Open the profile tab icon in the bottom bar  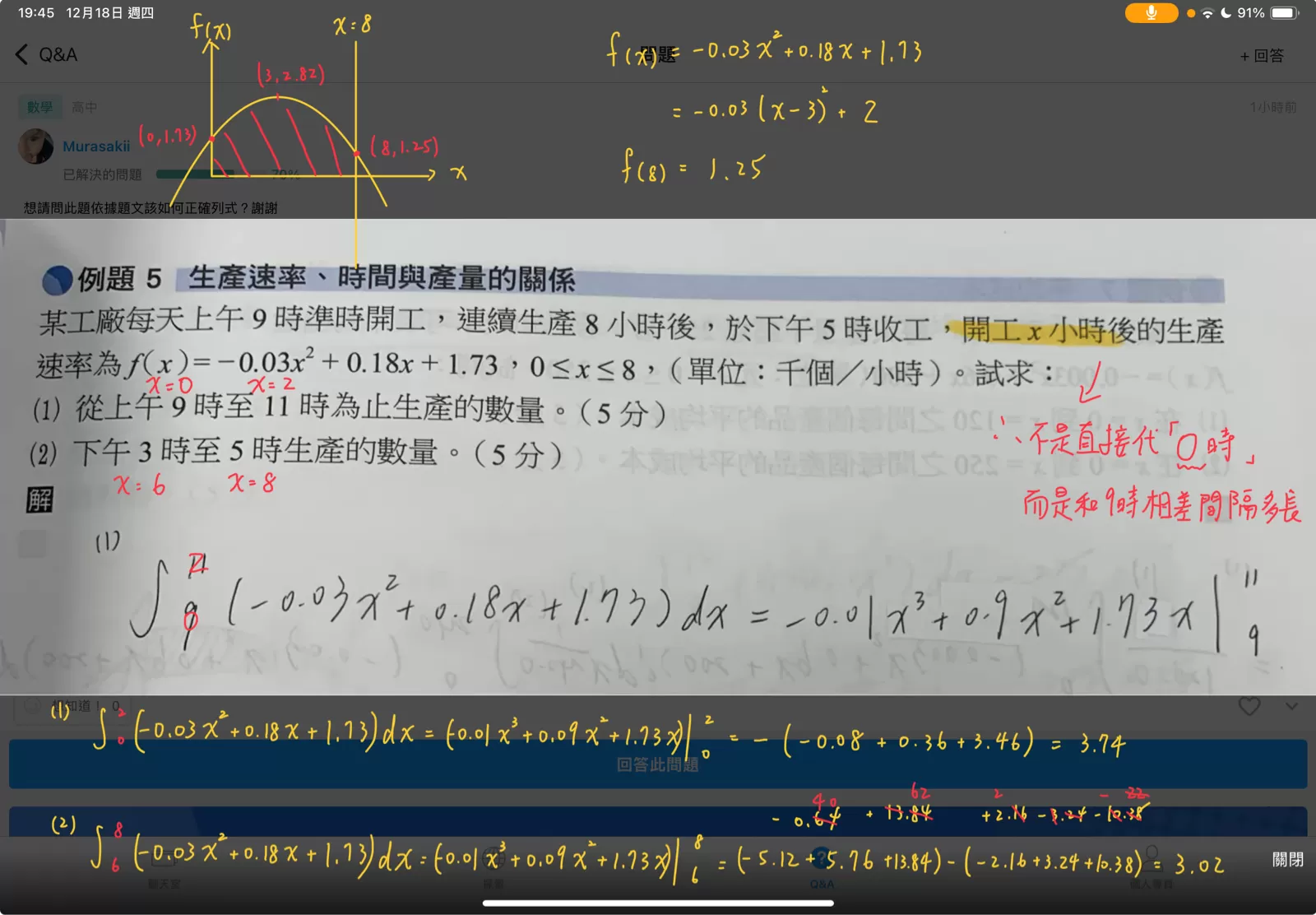(1151, 864)
